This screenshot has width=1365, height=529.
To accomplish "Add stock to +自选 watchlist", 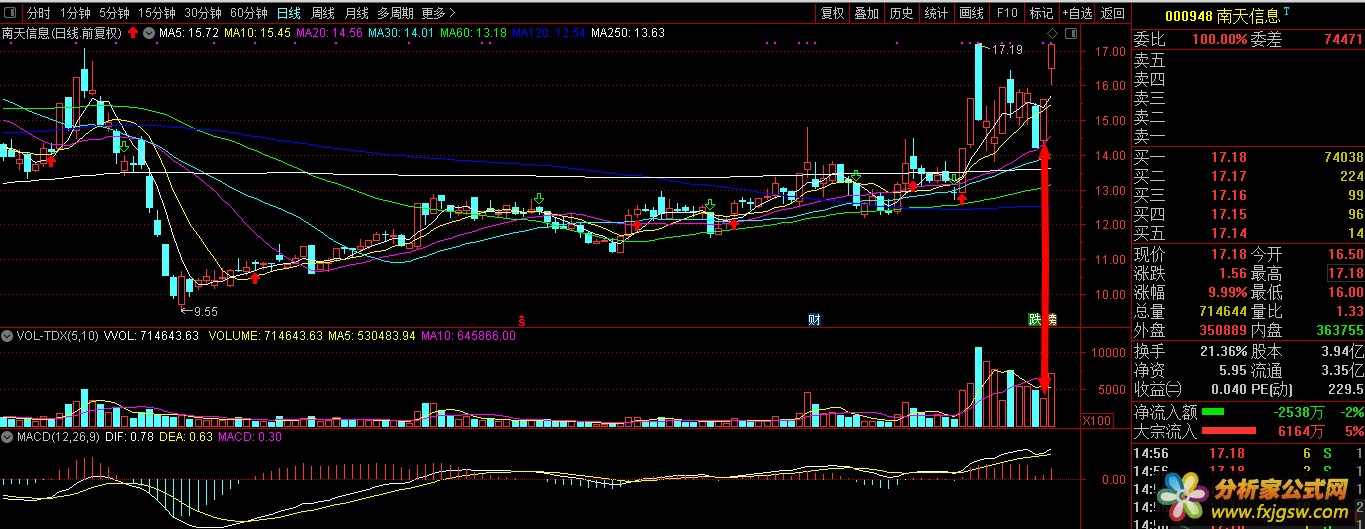I will [1077, 13].
